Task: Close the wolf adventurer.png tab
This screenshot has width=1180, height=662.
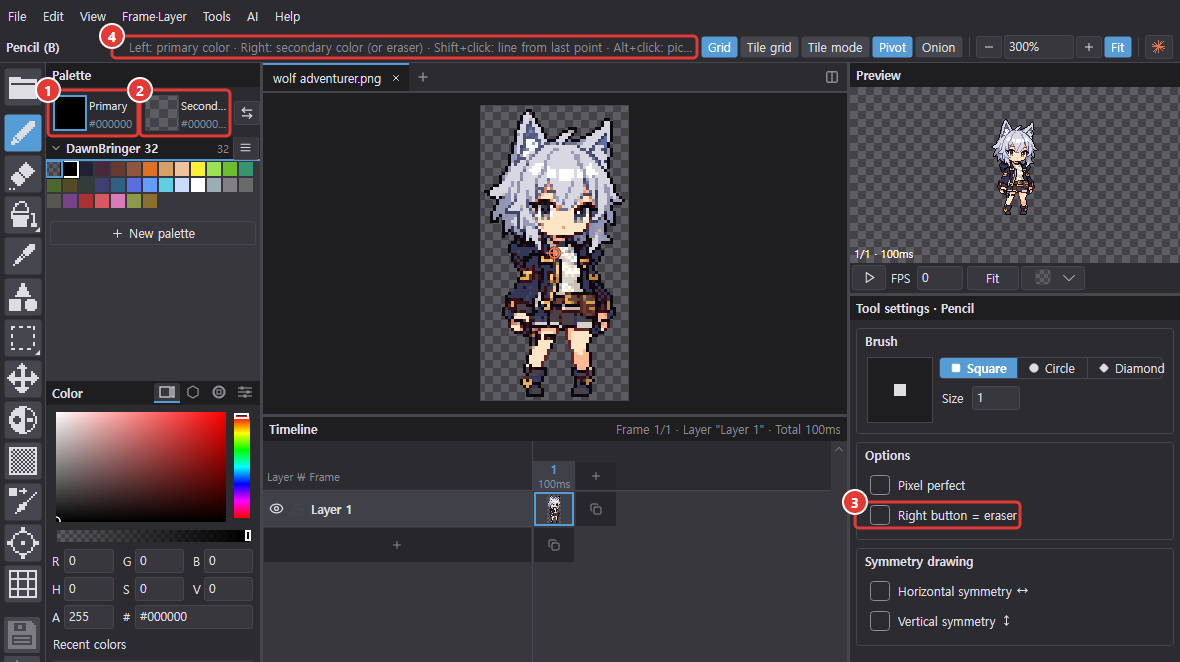Action: (396, 78)
